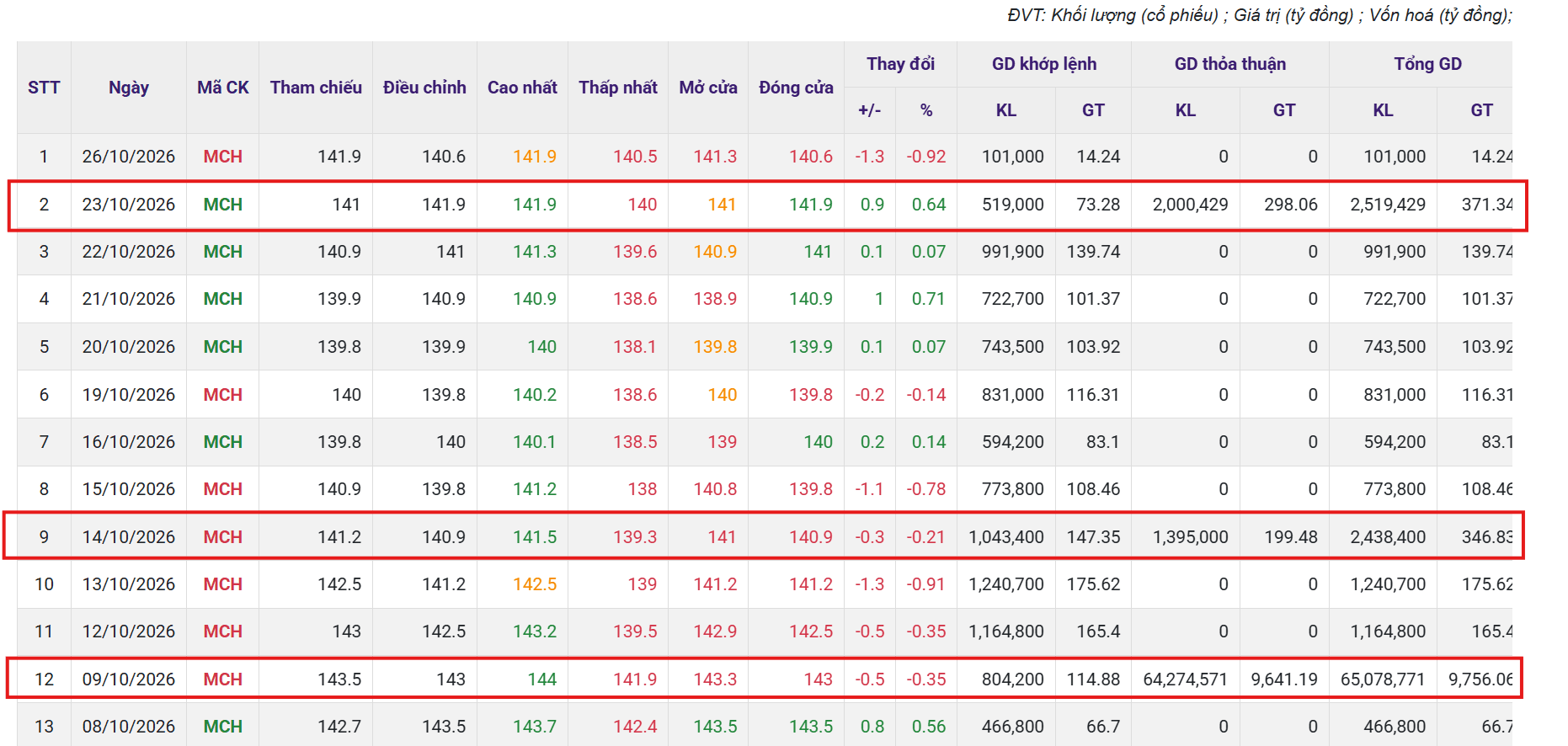This screenshot has height=746, width=1568.
Task: Select the 9,641.19 negotiated value cell
Action: [x=1284, y=679]
